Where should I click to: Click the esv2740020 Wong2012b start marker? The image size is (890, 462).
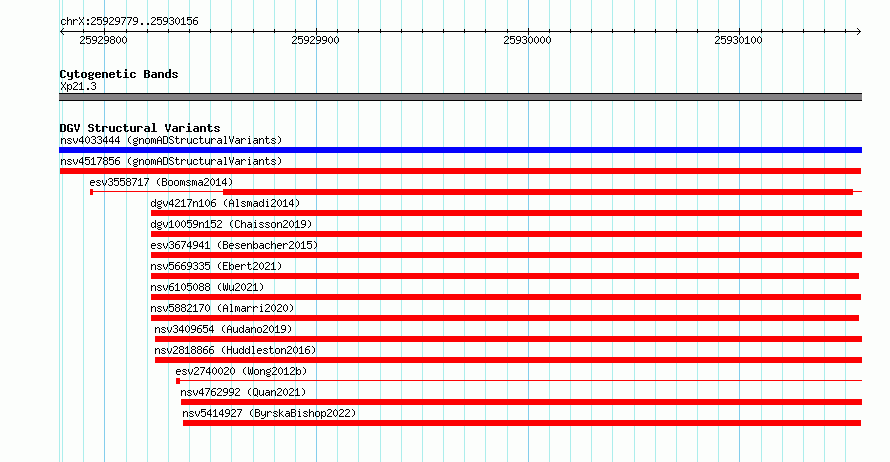tap(178, 381)
